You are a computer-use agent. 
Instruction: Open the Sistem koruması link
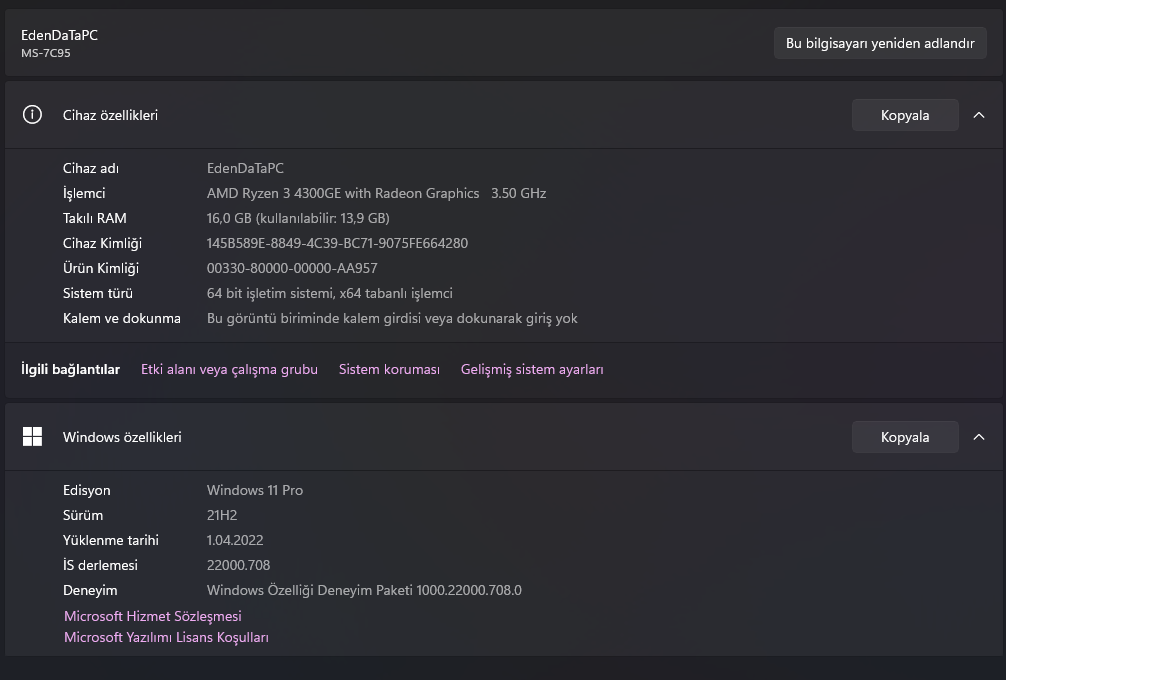coord(389,369)
